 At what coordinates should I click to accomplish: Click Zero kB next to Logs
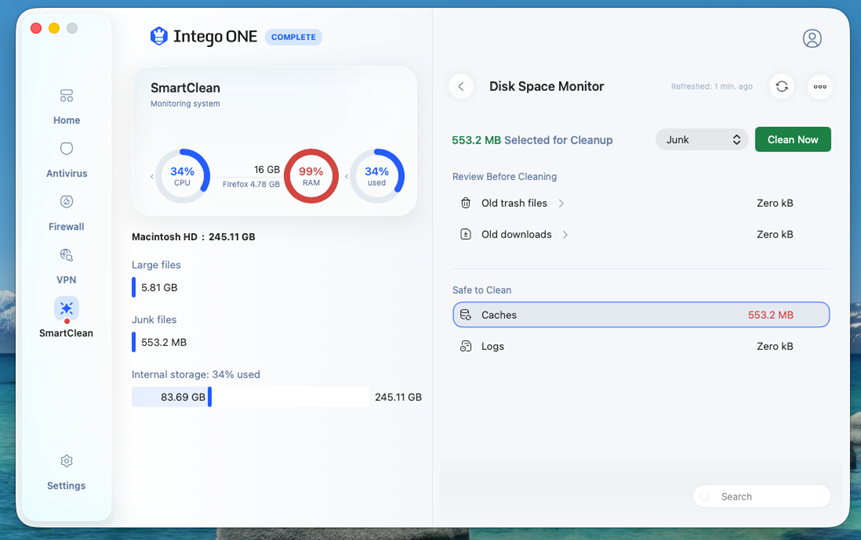click(x=775, y=346)
